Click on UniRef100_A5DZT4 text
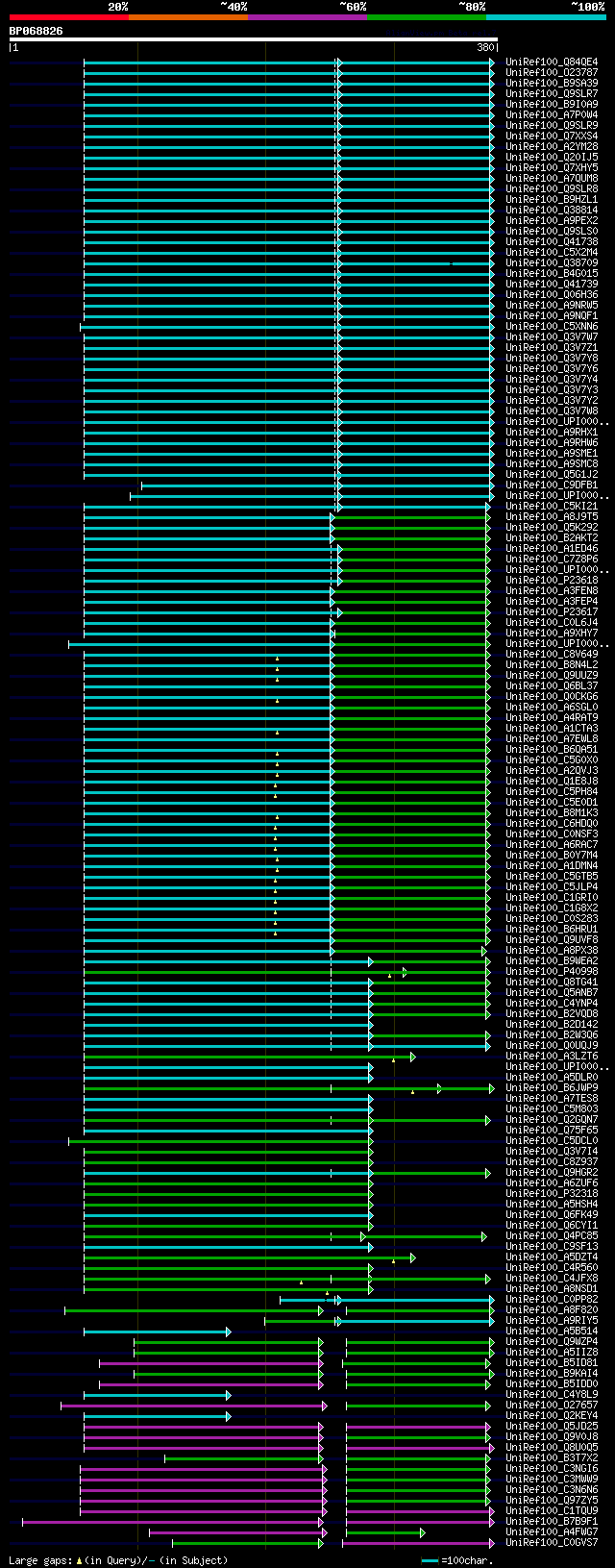 click(x=552, y=1257)
